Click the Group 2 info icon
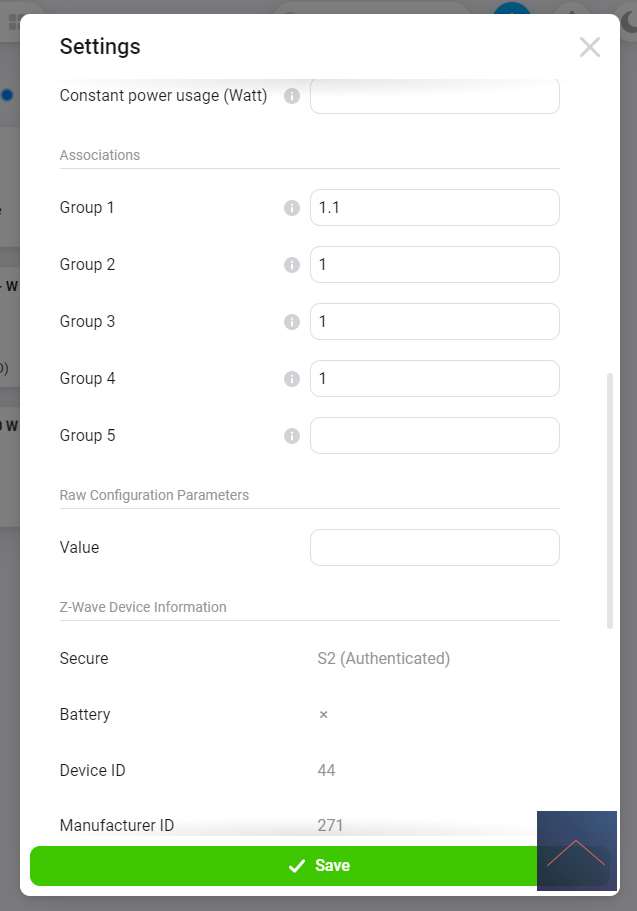Image resolution: width=637 pixels, height=911 pixels. 292,265
